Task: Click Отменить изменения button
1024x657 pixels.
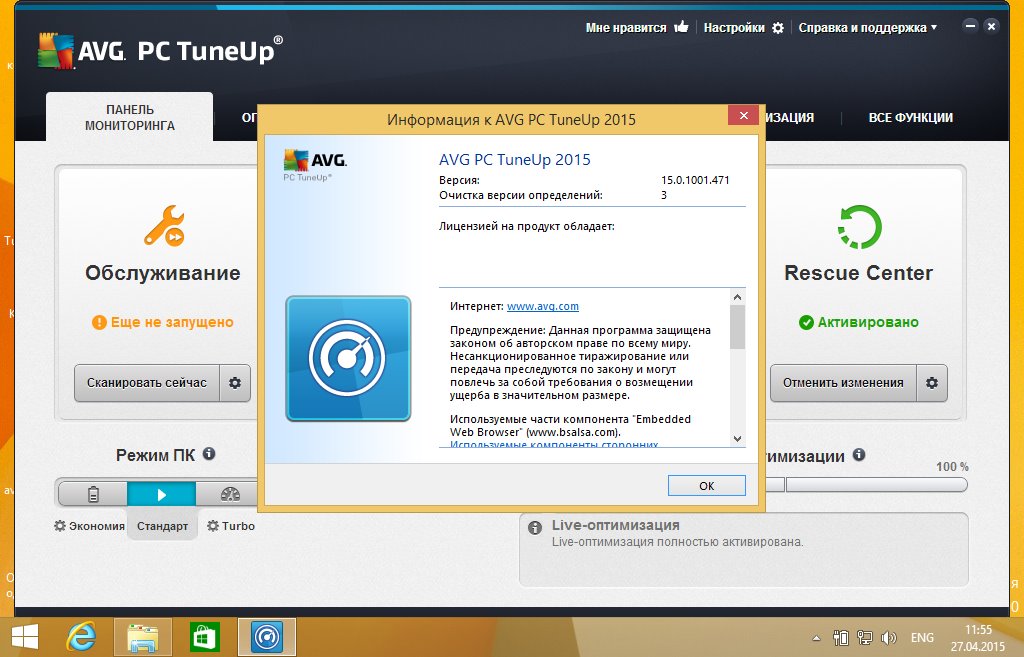Action: tap(843, 383)
